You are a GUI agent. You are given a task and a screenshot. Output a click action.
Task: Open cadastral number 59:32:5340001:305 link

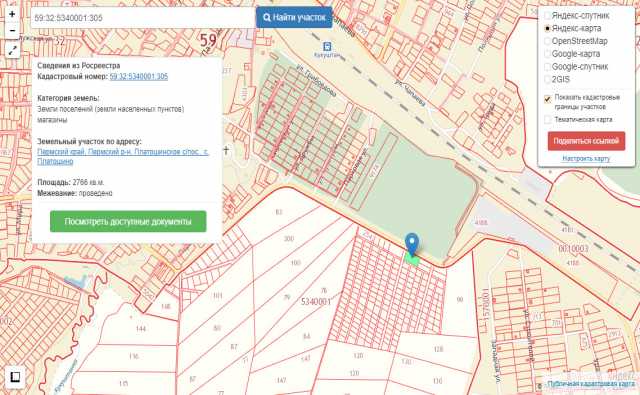(139, 76)
